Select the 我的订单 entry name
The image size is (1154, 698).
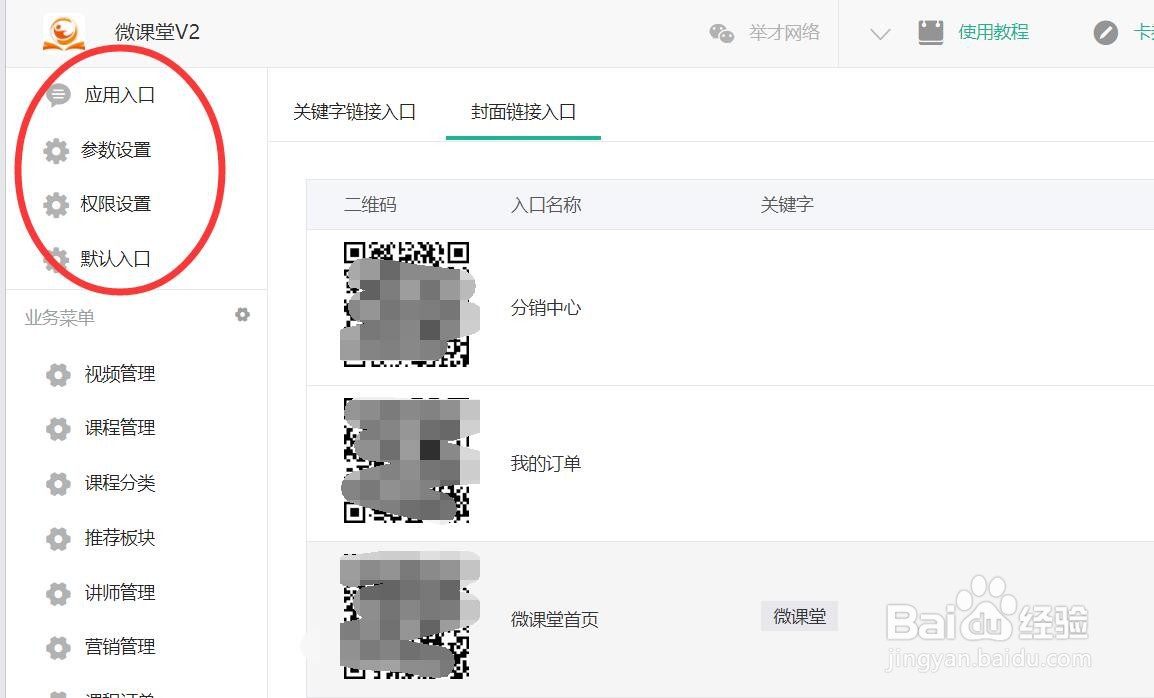pos(546,464)
